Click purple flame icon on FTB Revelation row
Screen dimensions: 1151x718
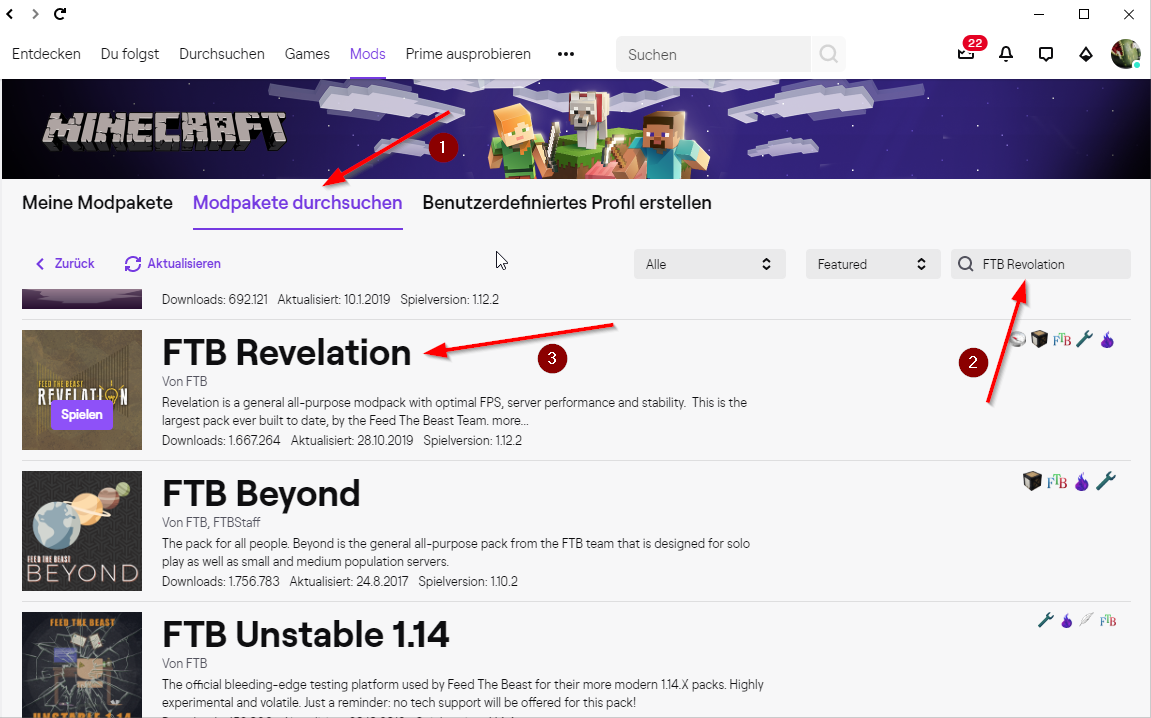coord(1107,339)
